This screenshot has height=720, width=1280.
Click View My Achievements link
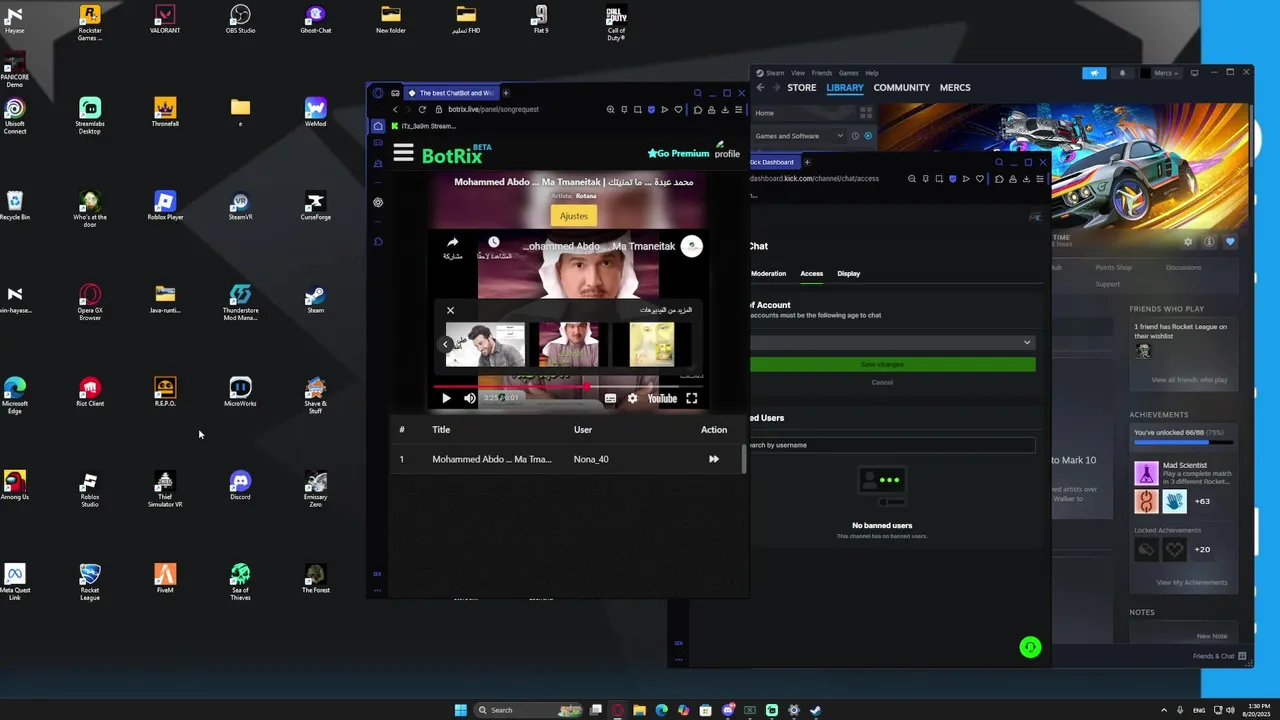(x=1192, y=582)
